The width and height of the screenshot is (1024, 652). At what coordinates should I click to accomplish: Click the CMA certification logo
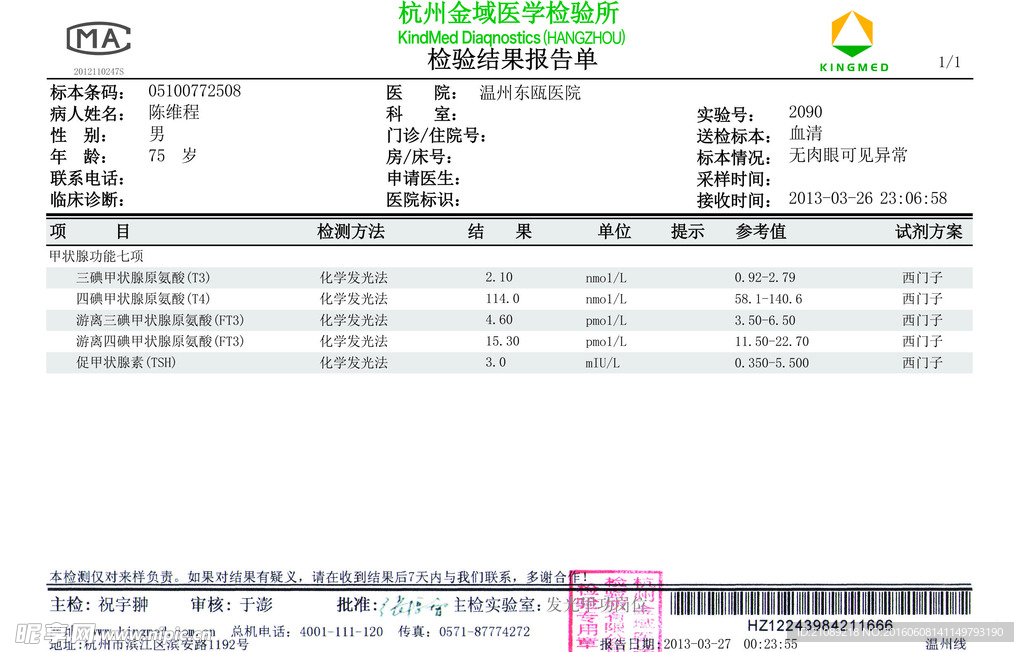click(x=97, y=40)
